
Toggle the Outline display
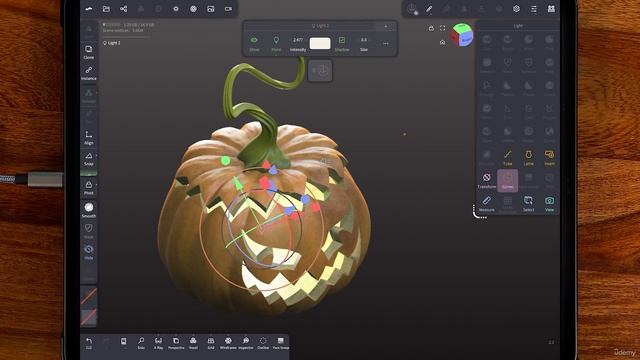(263, 343)
